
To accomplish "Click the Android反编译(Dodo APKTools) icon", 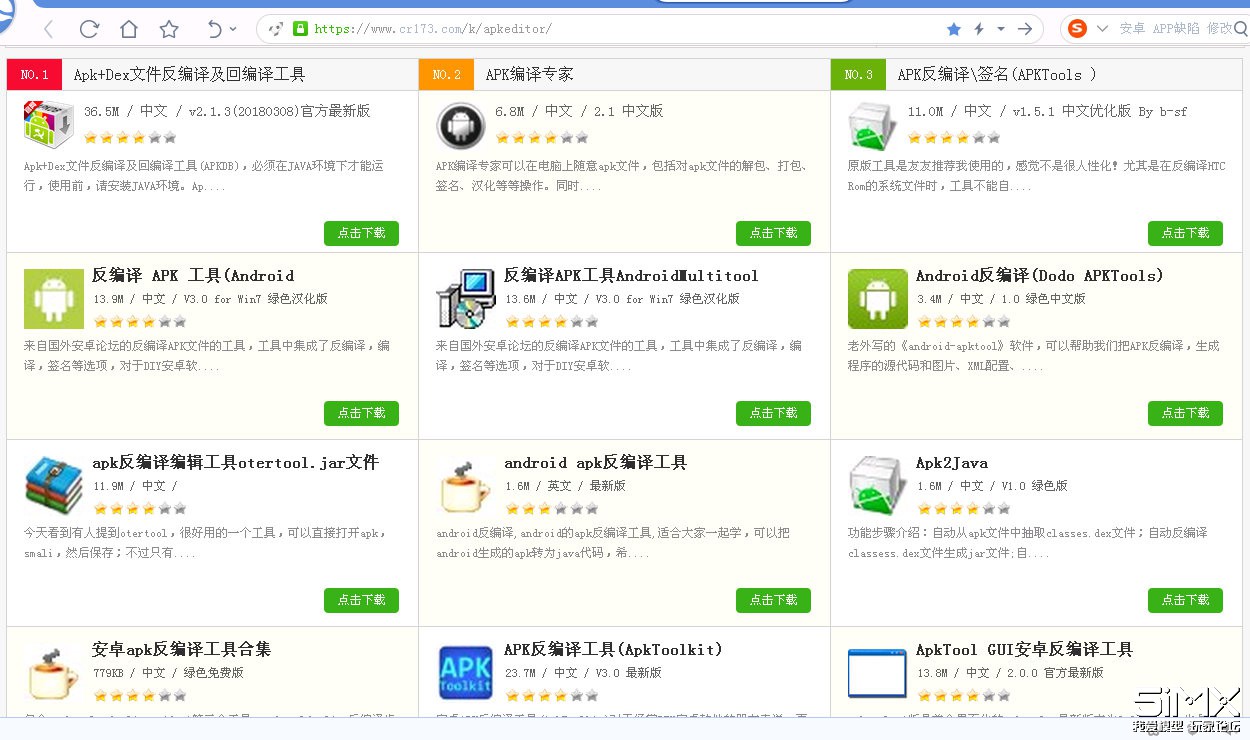I will [878, 299].
